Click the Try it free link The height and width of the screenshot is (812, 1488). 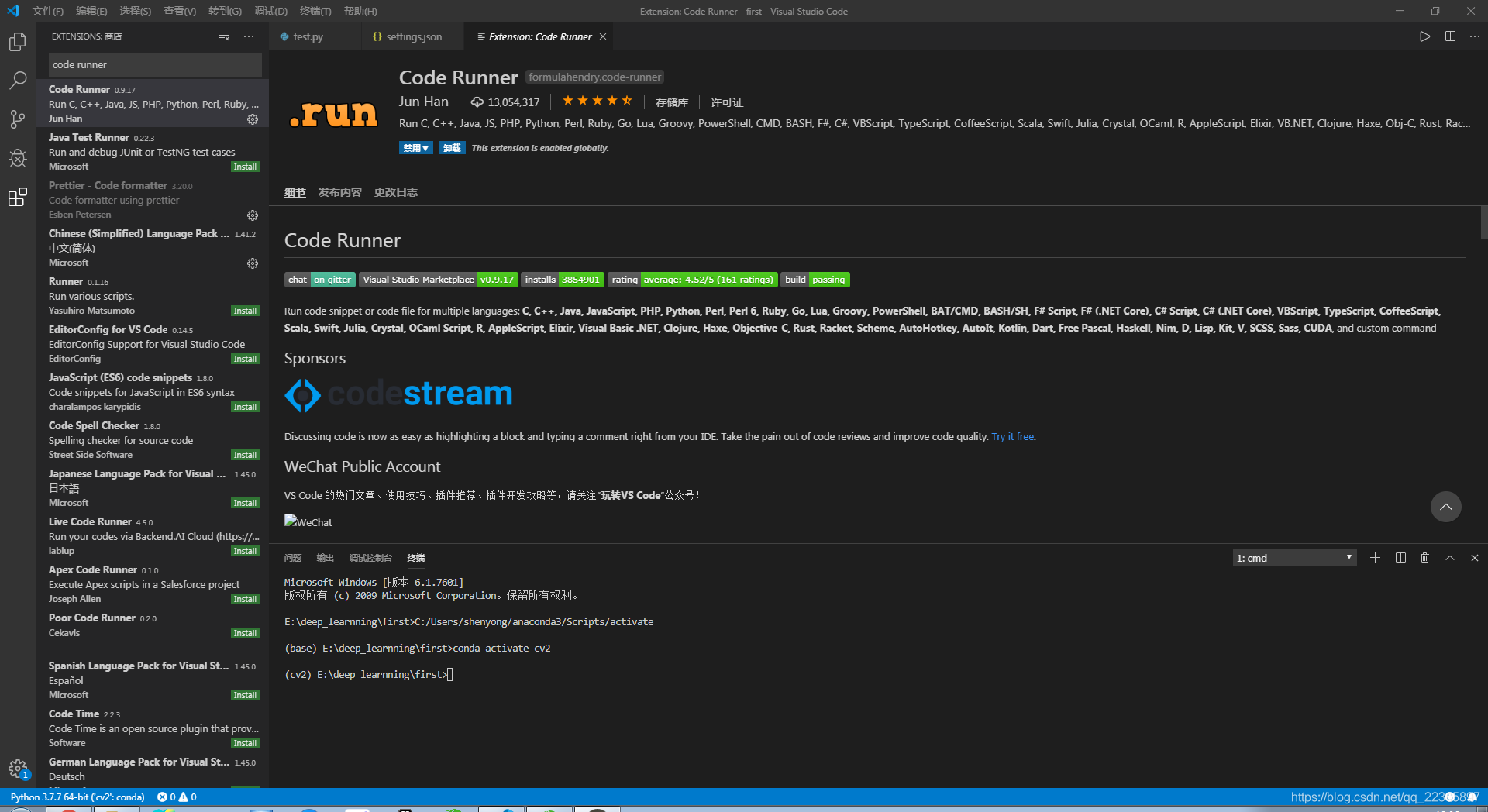tap(1013, 437)
